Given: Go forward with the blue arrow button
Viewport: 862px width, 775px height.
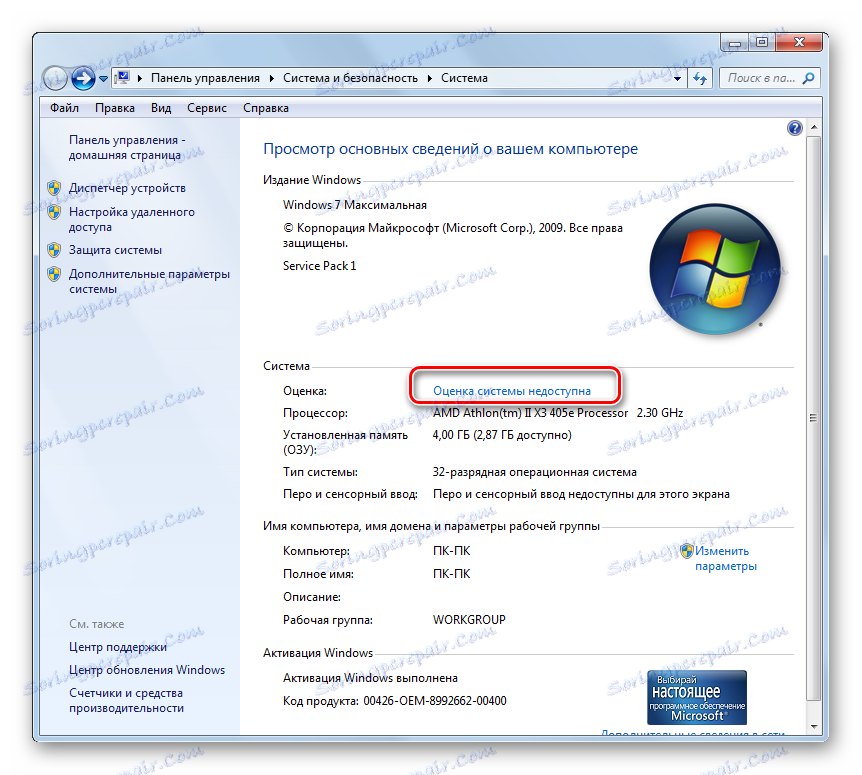Looking at the screenshot, I should tap(83, 78).
